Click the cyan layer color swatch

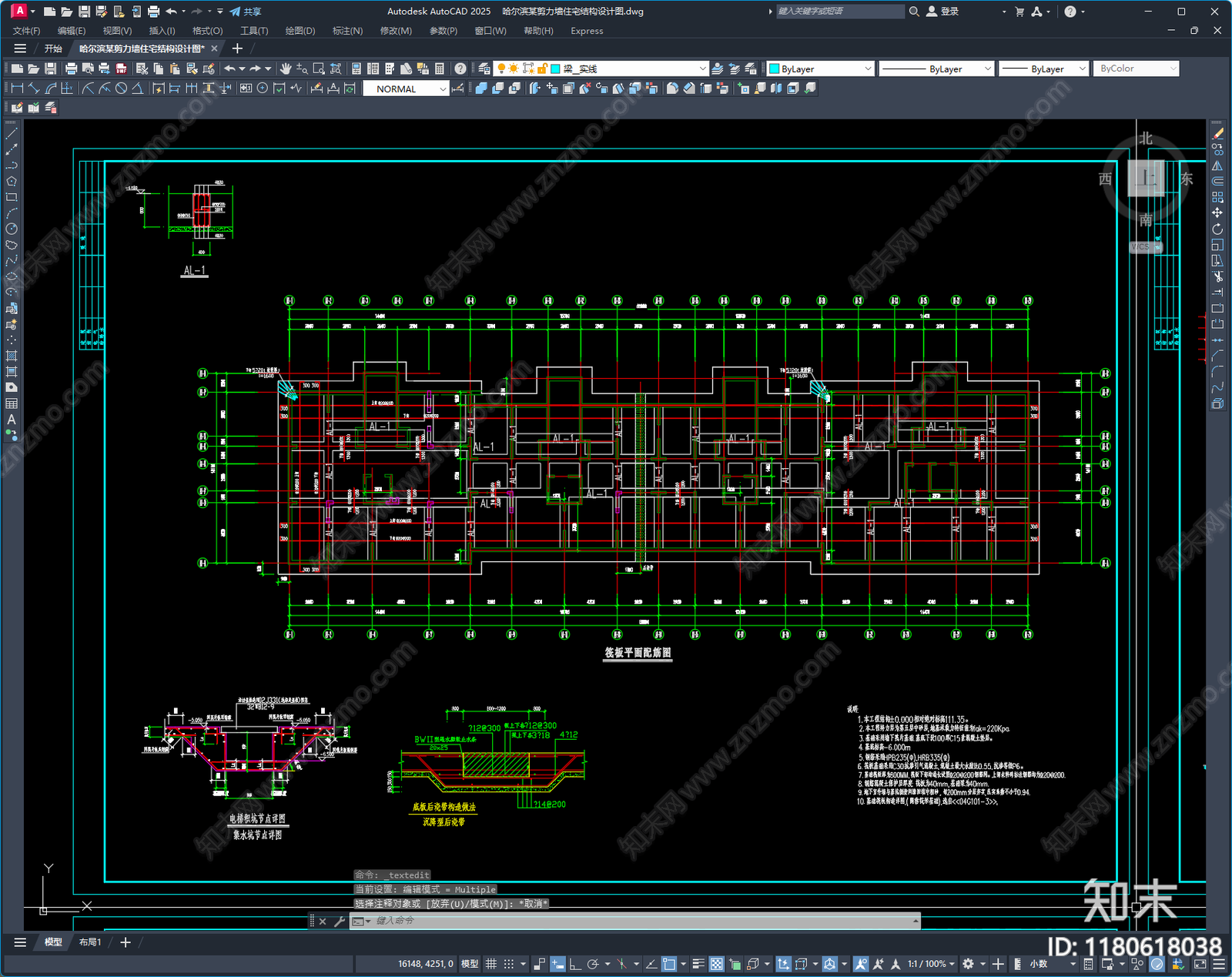(555, 69)
